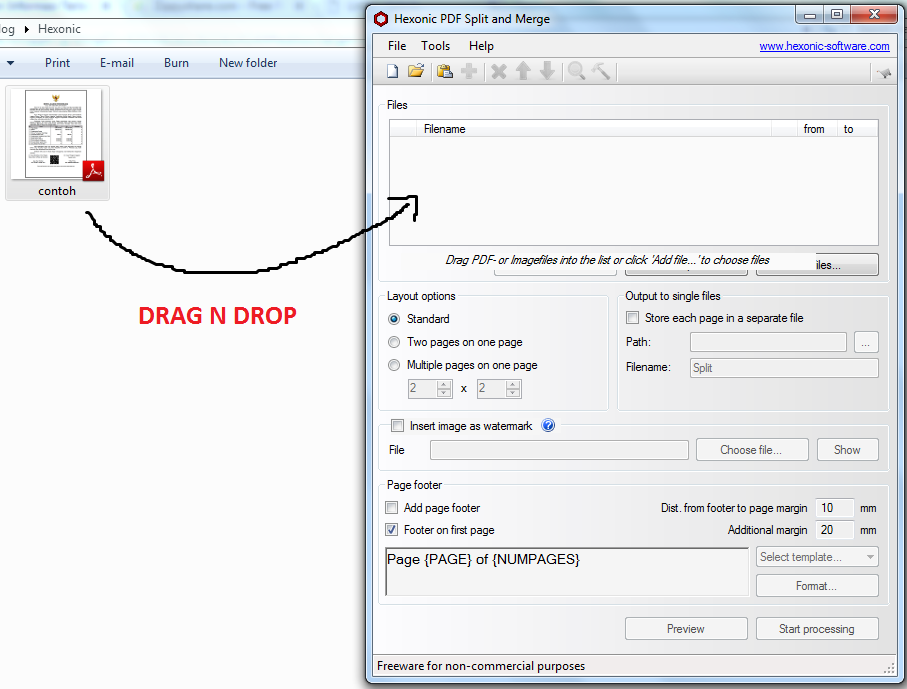Image resolution: width=907 pixels, height=689 pixels.
Task: Open the Select template dropdown
Action: [x=817, y=557]
